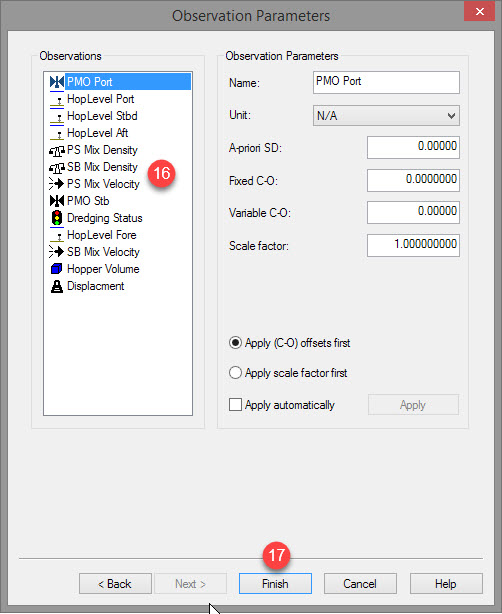Click the HopLevel Fore level icon
This screenshot has height=614, width=502.
[x=57, y=235]
